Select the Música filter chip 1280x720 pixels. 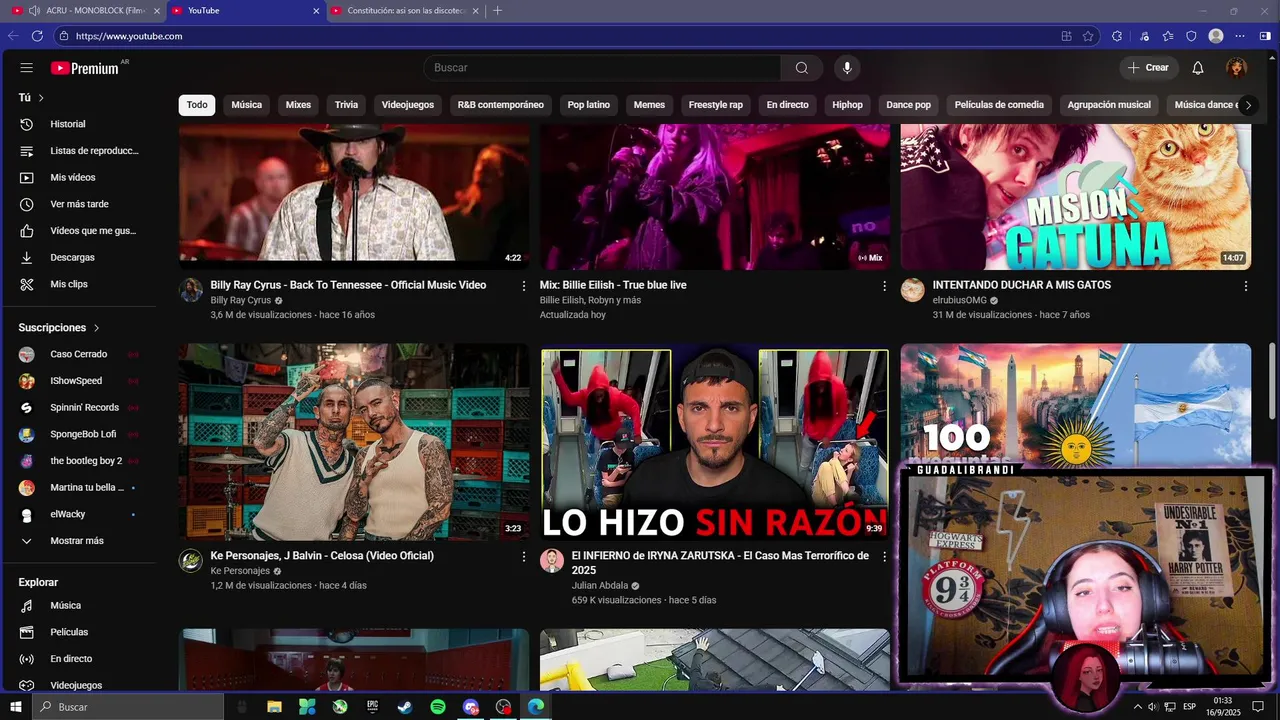(x=247, y=105)
